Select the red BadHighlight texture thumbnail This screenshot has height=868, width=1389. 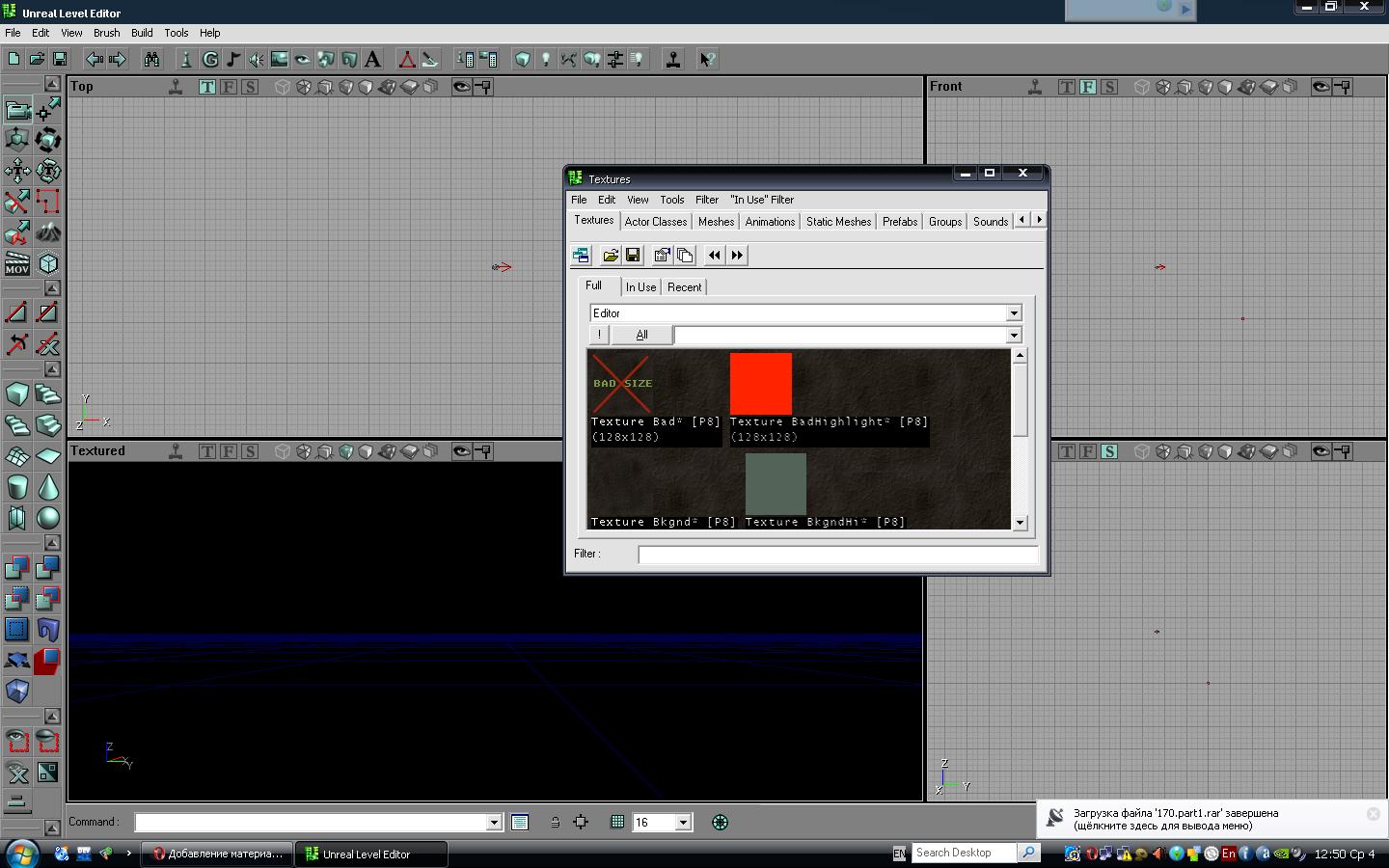click(761, 383)
